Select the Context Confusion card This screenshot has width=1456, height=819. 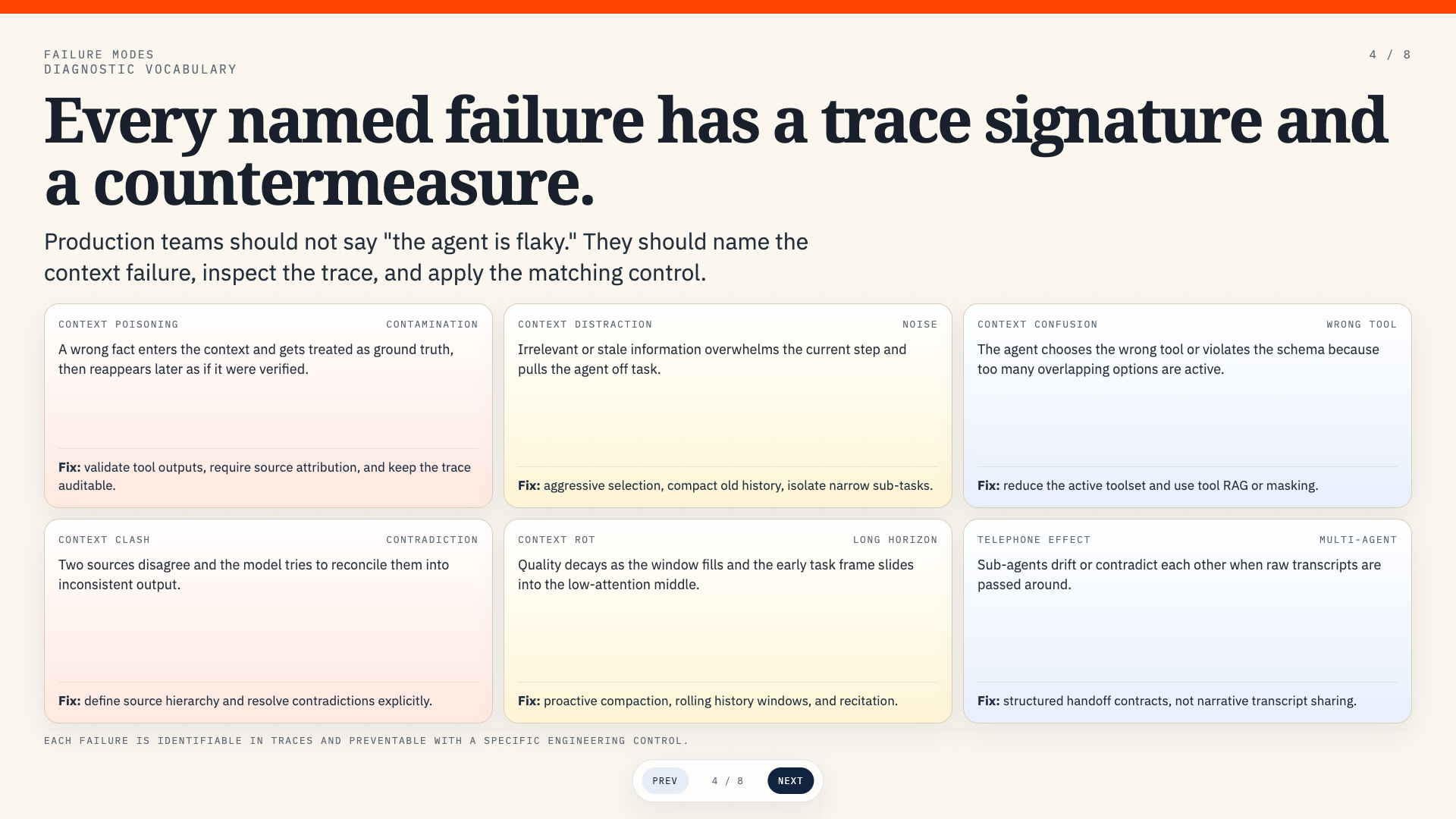pos(1188,406)
